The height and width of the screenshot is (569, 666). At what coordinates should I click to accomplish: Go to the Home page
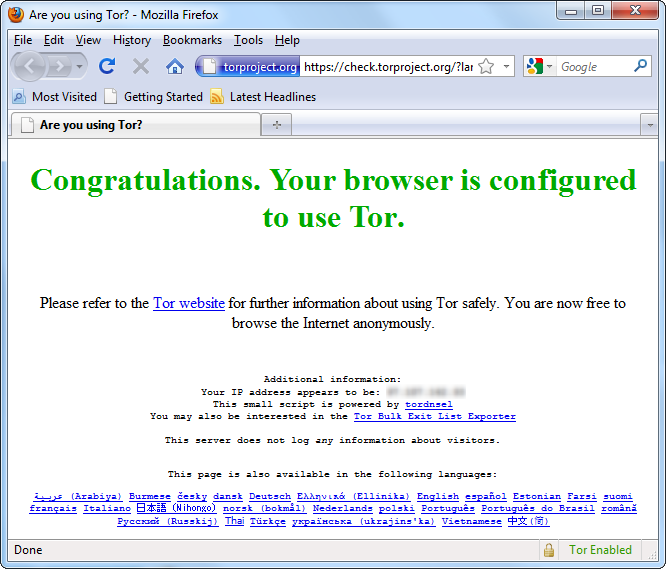point(175,66)
